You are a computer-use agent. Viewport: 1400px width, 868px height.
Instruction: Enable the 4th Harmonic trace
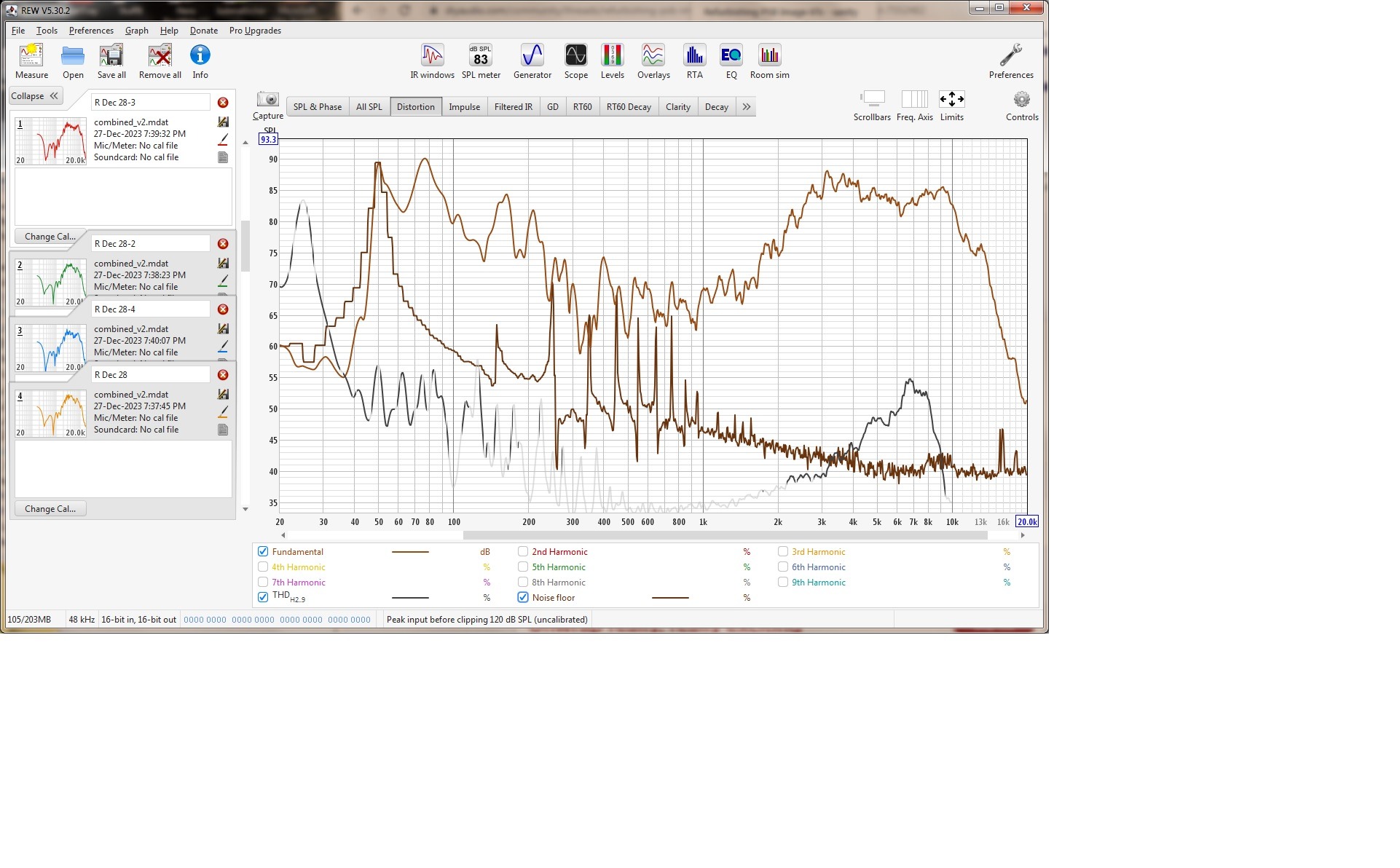(263, 567)
